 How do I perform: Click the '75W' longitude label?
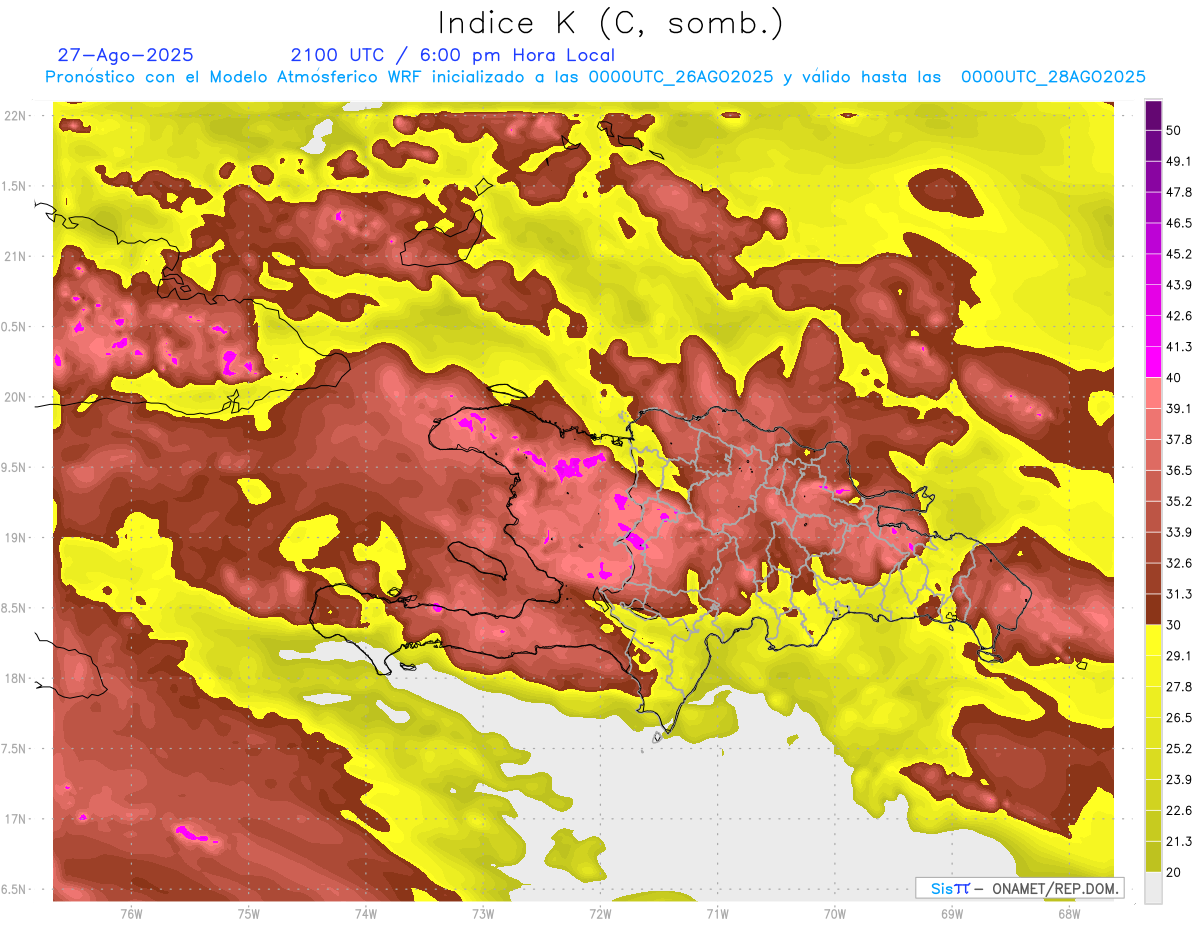point(249,913)
